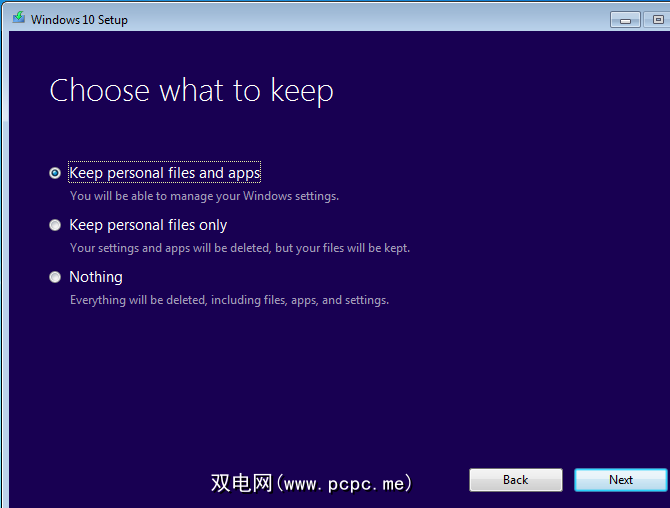
Task: Select the 'Nothing' radio button
Action: [55, 277]
